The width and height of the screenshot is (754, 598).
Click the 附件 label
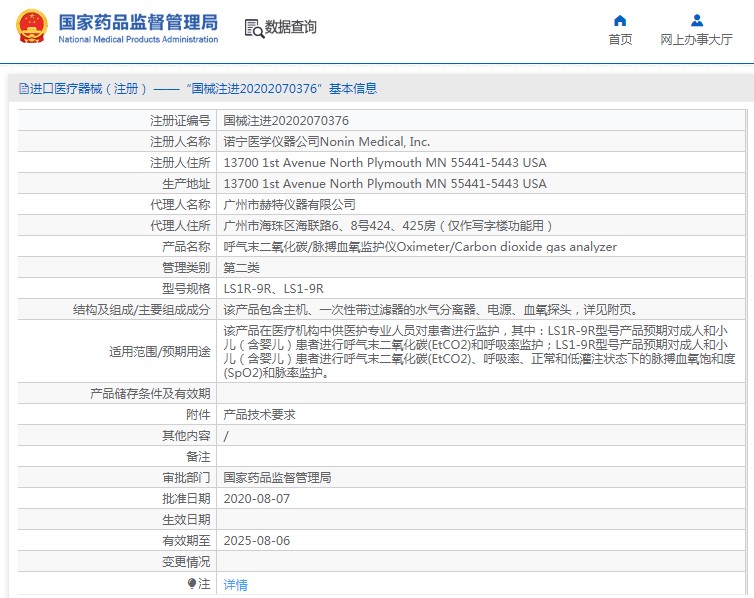[198, 414]
